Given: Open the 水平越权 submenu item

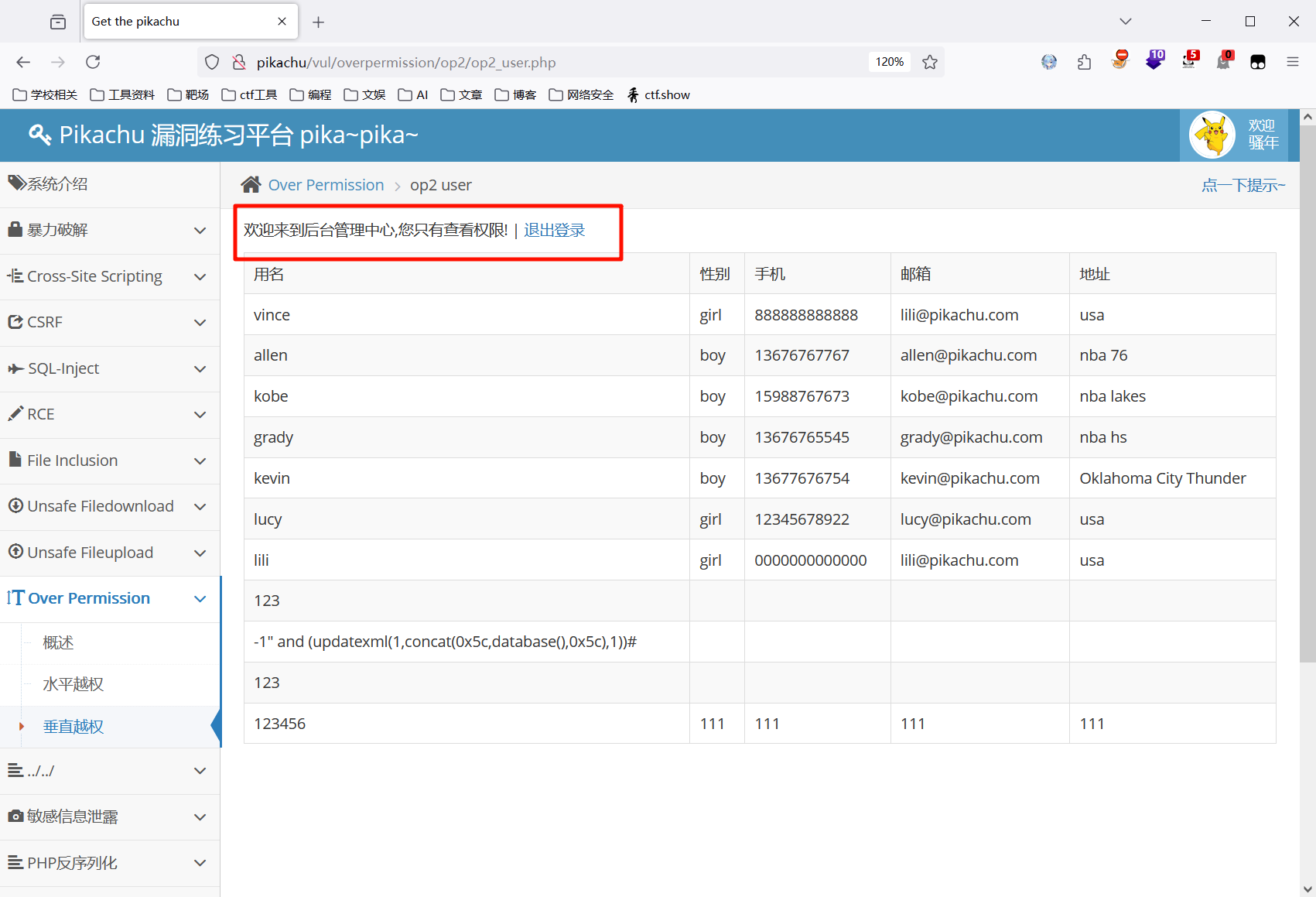Looking at the screenshot, I should [x=73, y=684].
